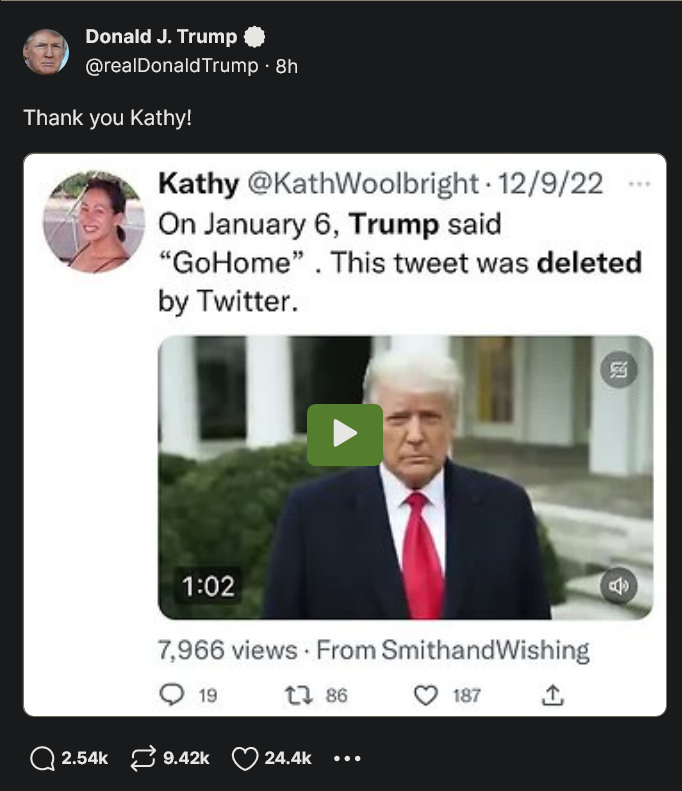Screen dimensions: 682x791
Task: Click the tweet's share upload icon
Action: pos(553,695)
